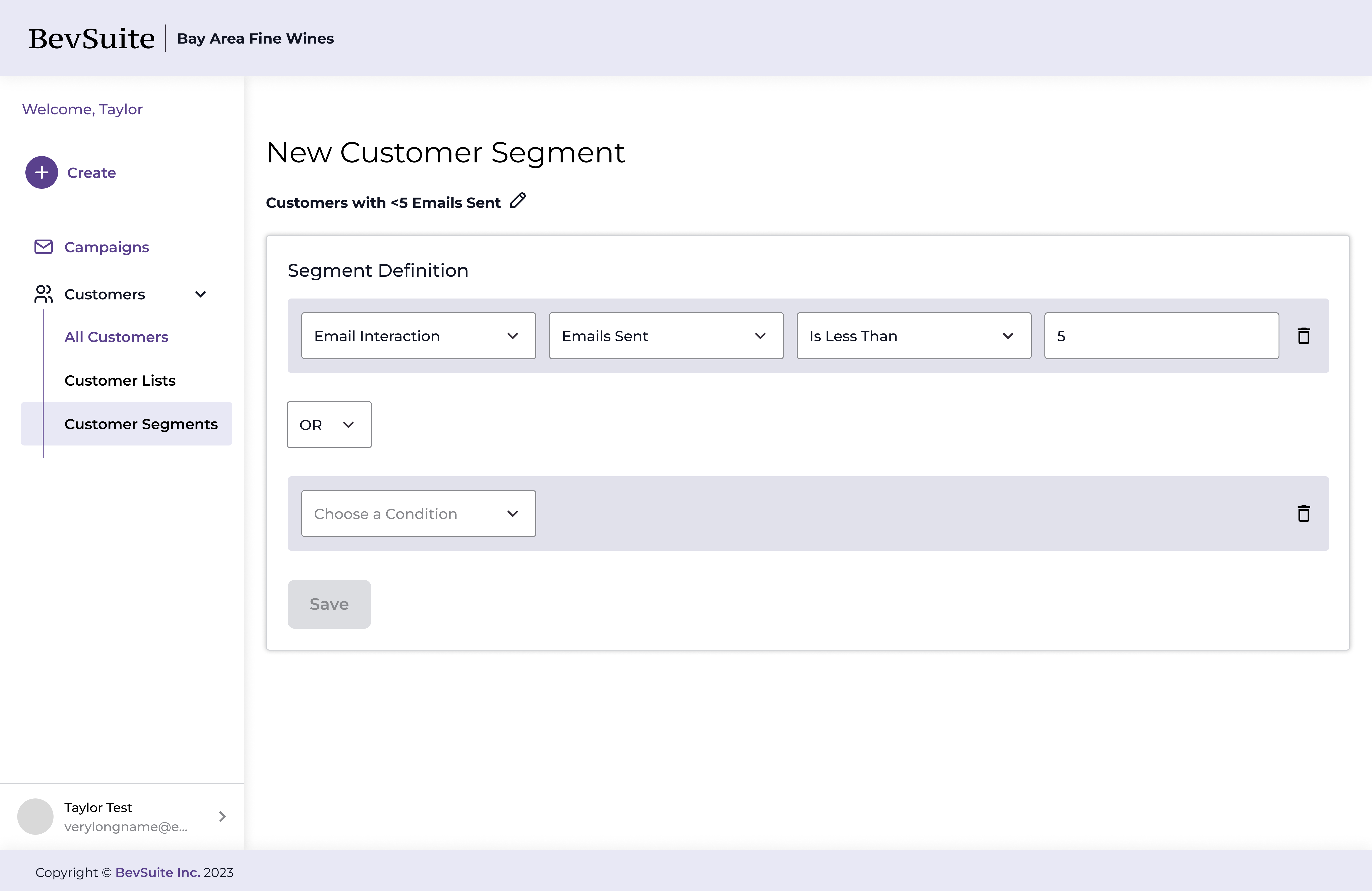Open account menu with chevron beside Taylor Test
This screenshot has width=1372, height=891.
point(223,816)
